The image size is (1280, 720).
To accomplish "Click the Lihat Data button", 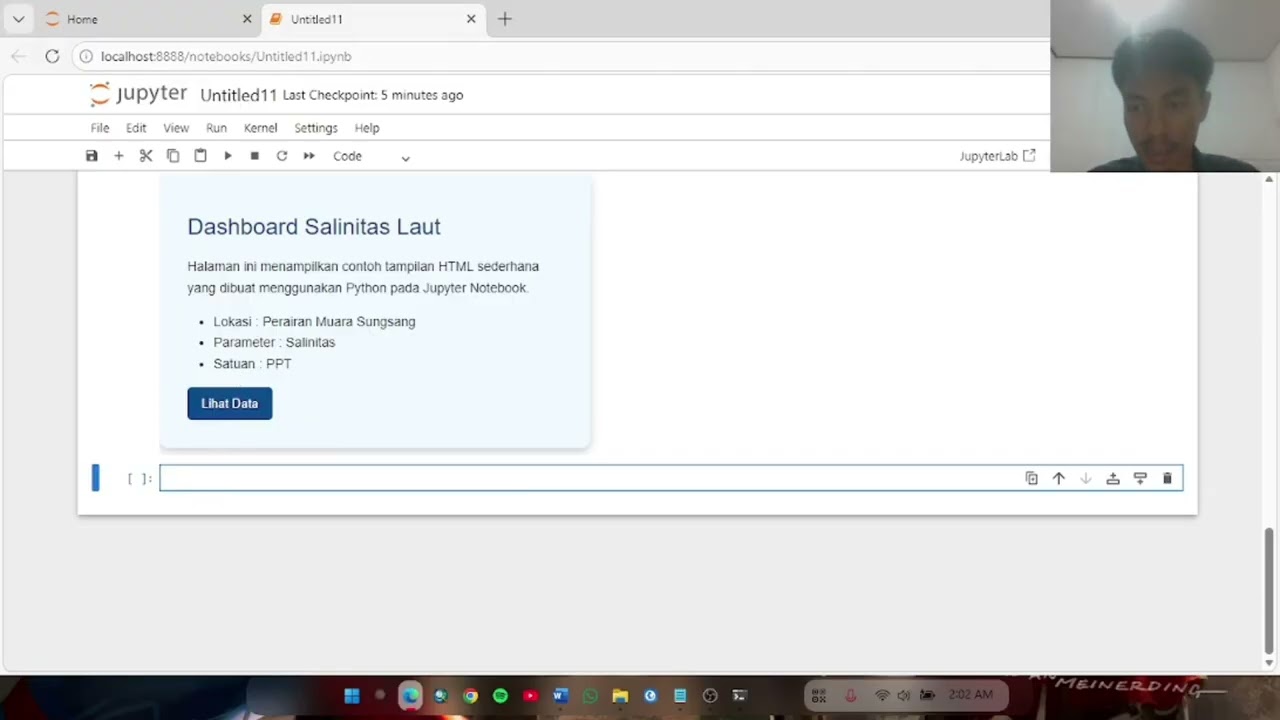I will (x=230, y=403).
